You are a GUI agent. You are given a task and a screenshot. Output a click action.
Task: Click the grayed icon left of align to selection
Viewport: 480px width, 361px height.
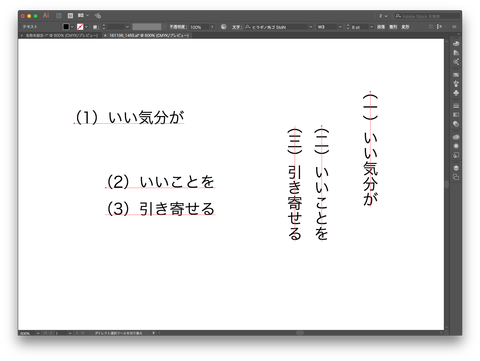[x=431, y=27]
